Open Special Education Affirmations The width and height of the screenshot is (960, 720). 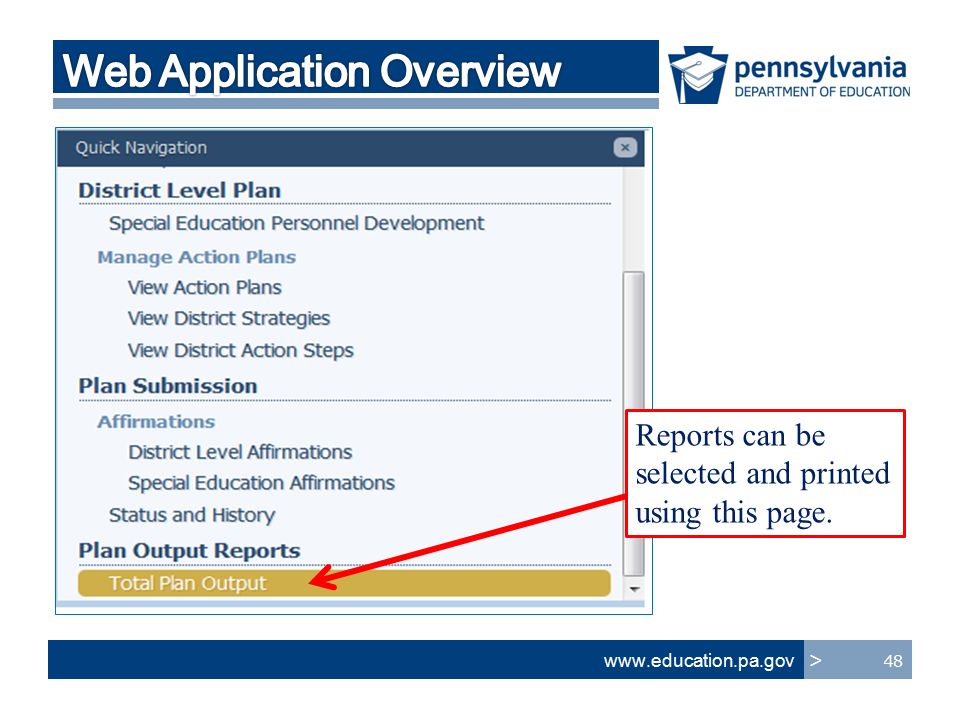[x=261, y=483]
